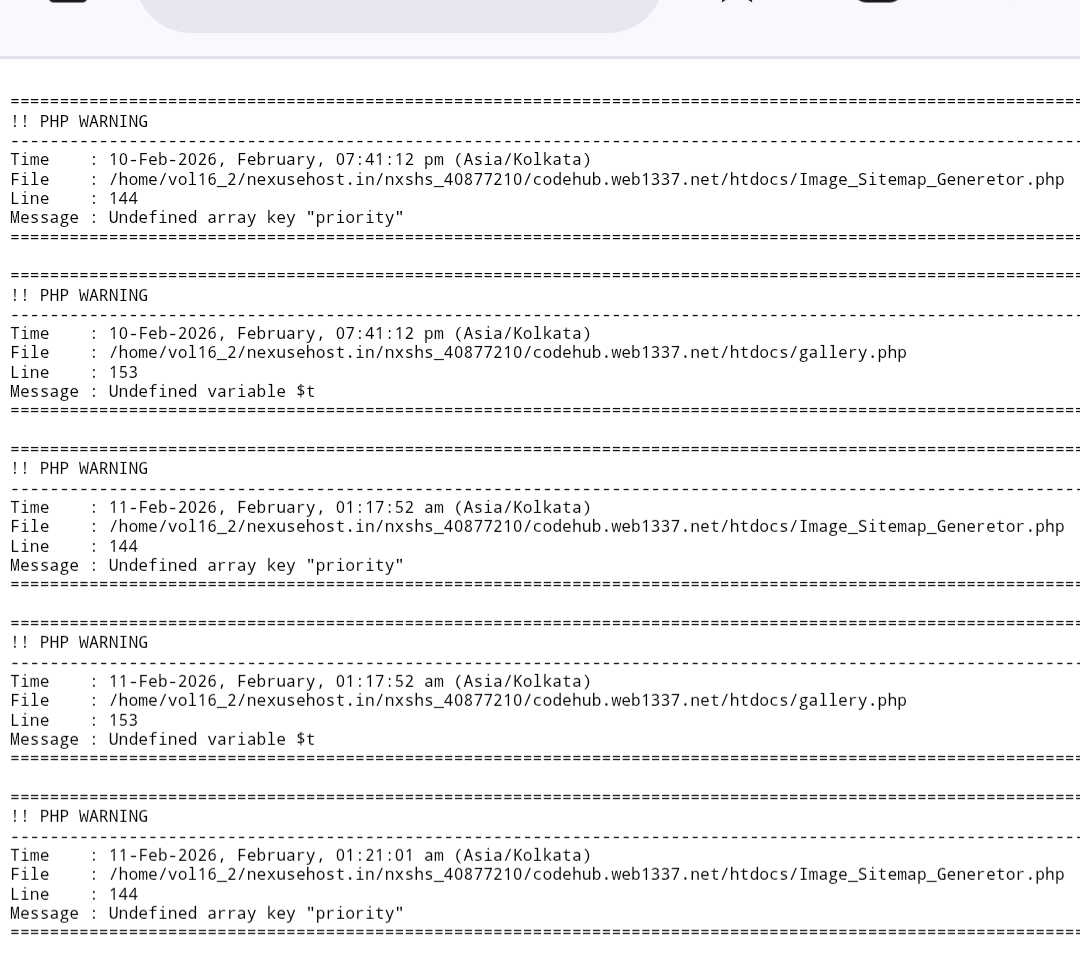The height and width of the screenshot is (957, 1080).
Task: Click the fourth "!! PHP WARNING" heading
Action: click(x=79, y=642)
